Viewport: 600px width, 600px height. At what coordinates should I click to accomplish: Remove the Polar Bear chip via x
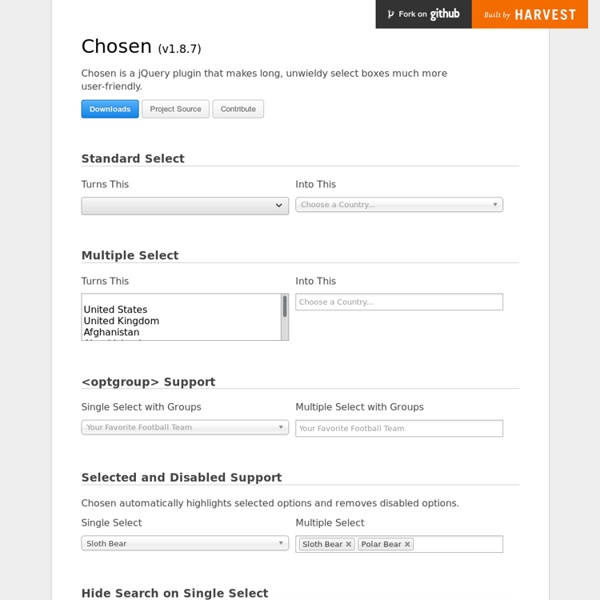(407, 544)
